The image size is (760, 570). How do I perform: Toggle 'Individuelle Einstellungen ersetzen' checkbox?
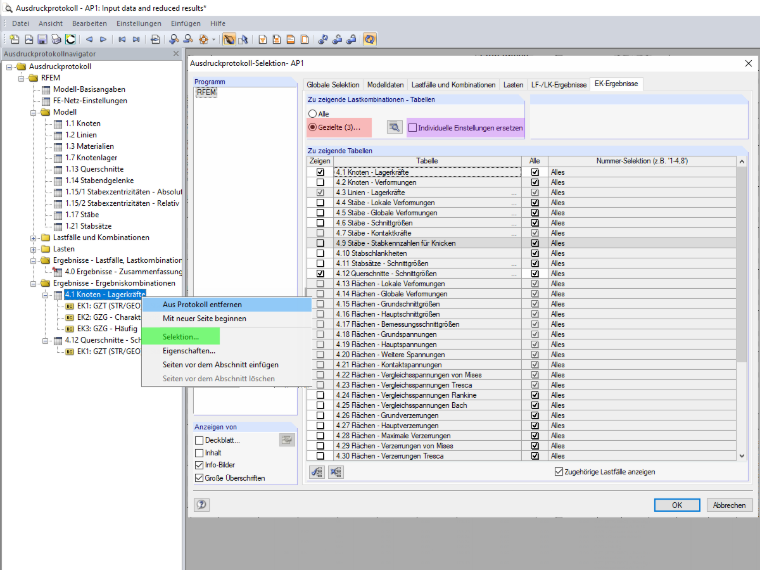click(412, 128)
